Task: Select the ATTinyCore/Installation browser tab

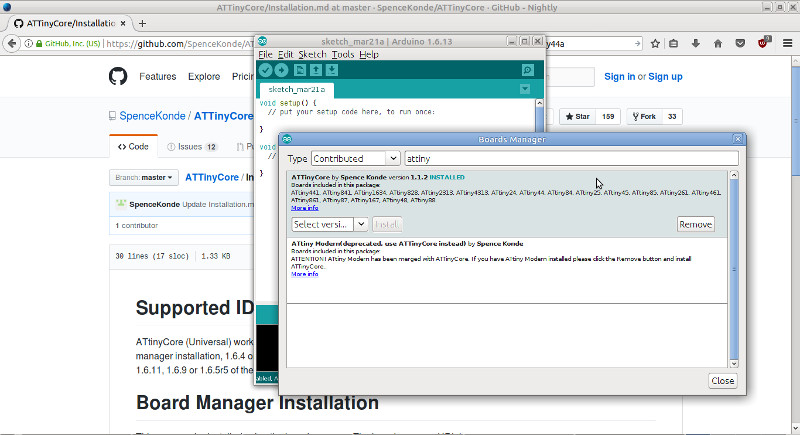Action: click(70, 23)
